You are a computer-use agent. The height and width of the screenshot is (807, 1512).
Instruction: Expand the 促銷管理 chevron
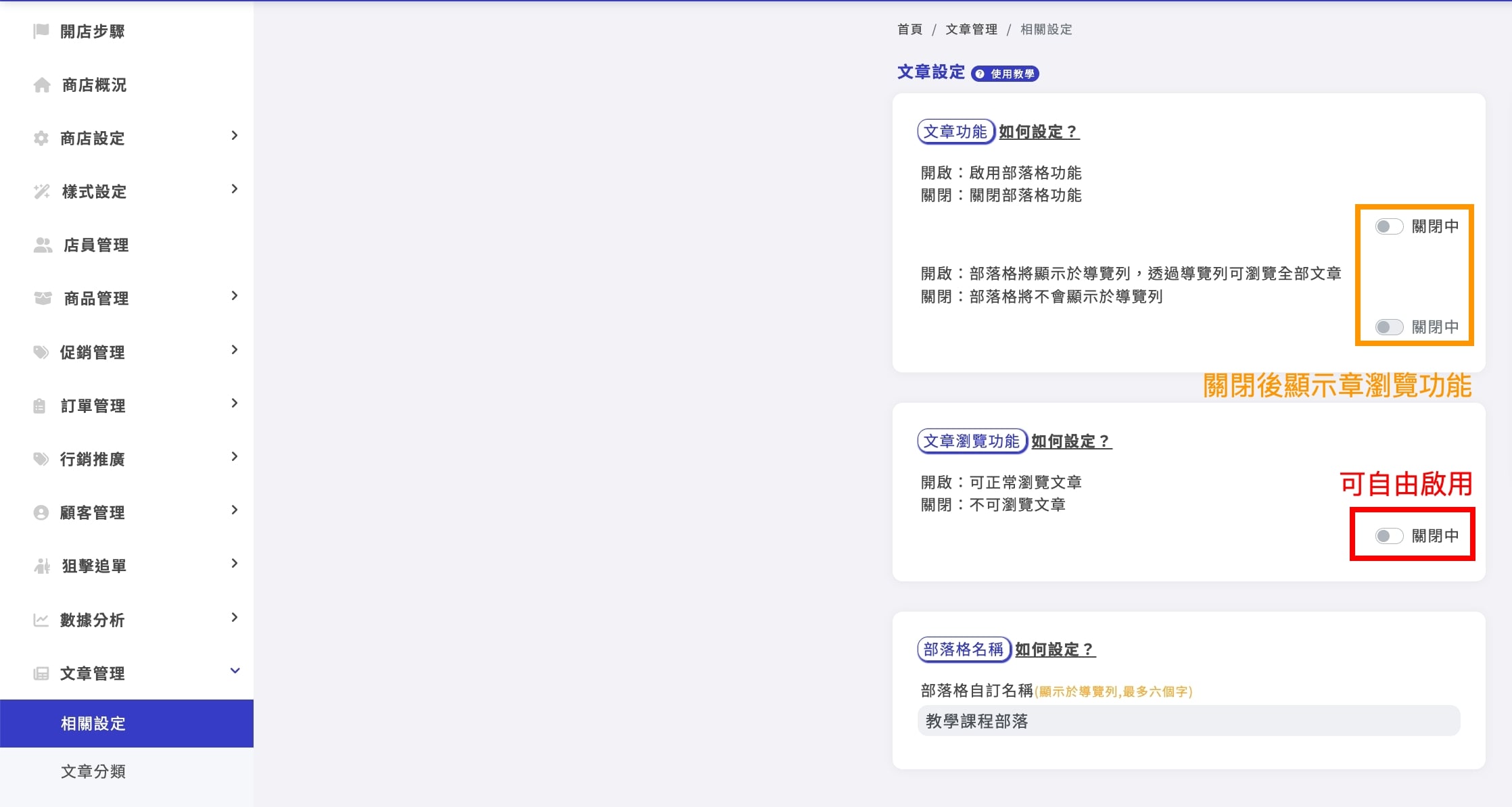point(235,350)
